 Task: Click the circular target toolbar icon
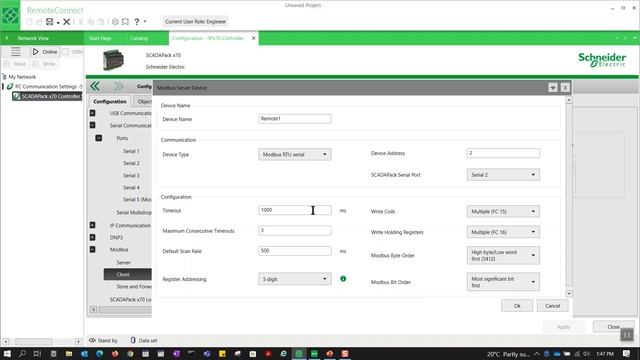point(115,22)
